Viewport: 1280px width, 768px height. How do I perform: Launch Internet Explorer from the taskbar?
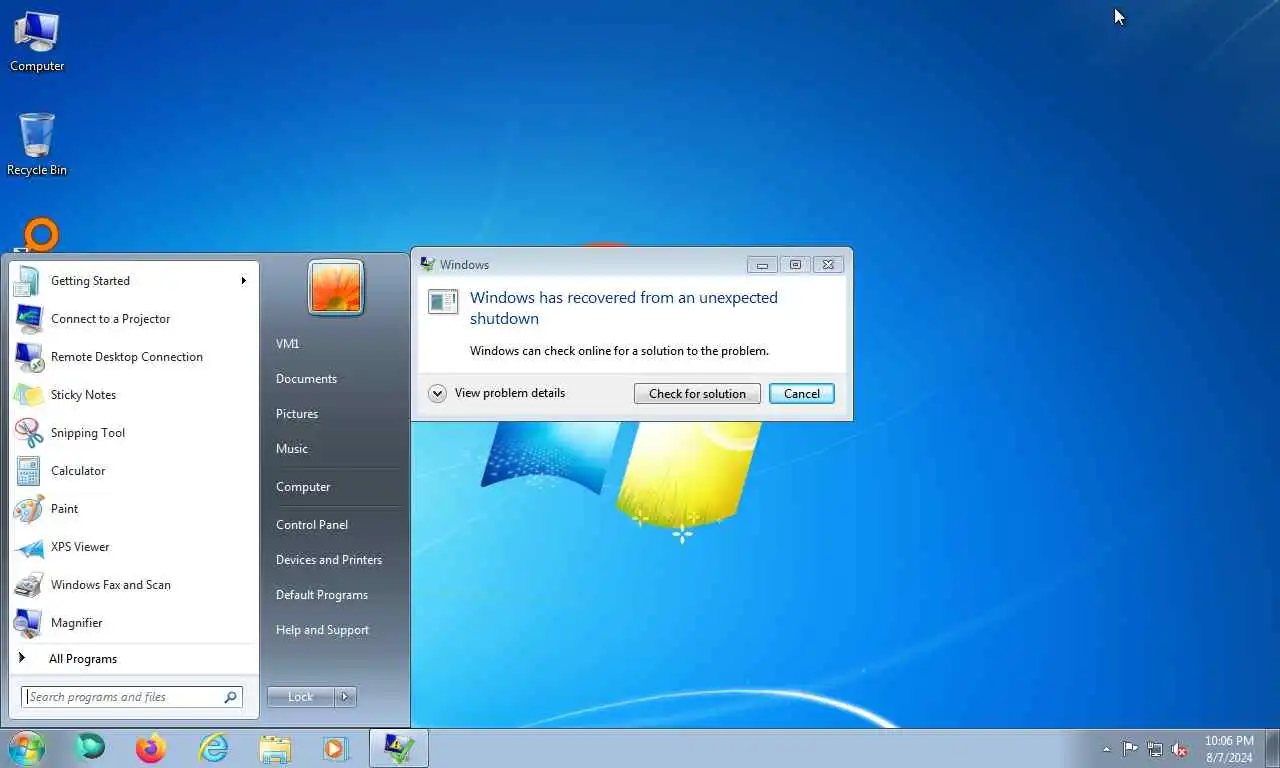pos(213,748)
